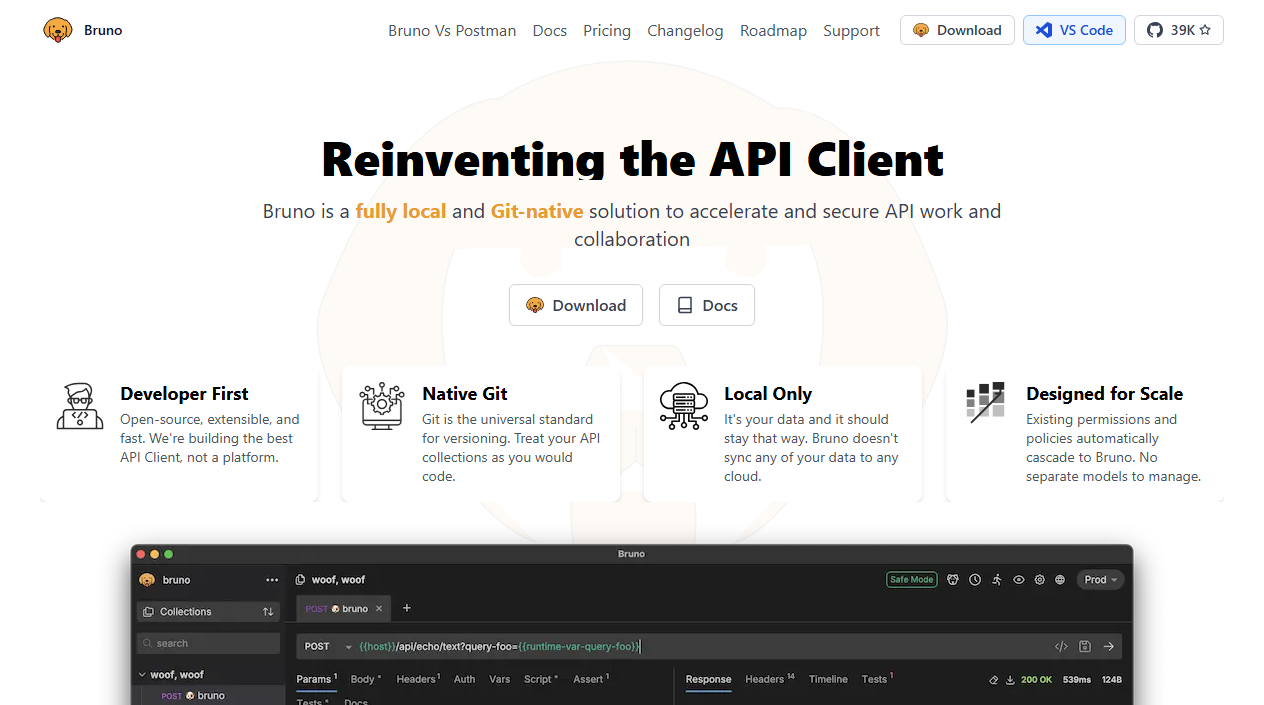Open settings via the gear icon

[1040, 580]
